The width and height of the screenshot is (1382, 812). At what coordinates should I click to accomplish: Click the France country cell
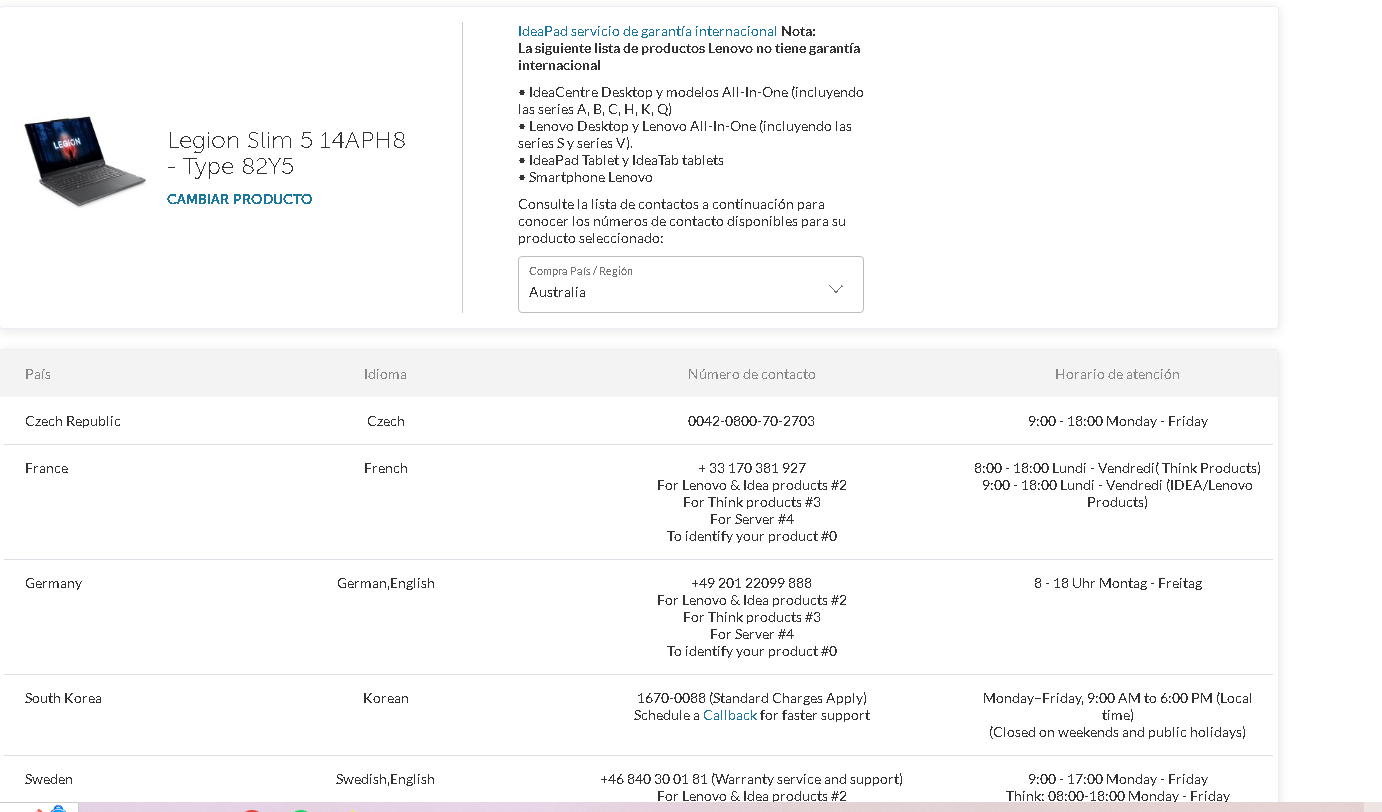click(x=47, y=468)
